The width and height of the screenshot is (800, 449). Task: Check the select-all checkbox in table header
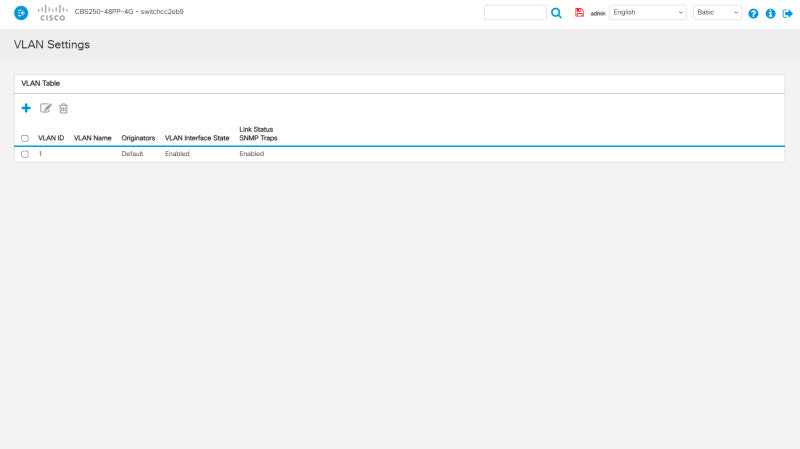tap(24, 138)
